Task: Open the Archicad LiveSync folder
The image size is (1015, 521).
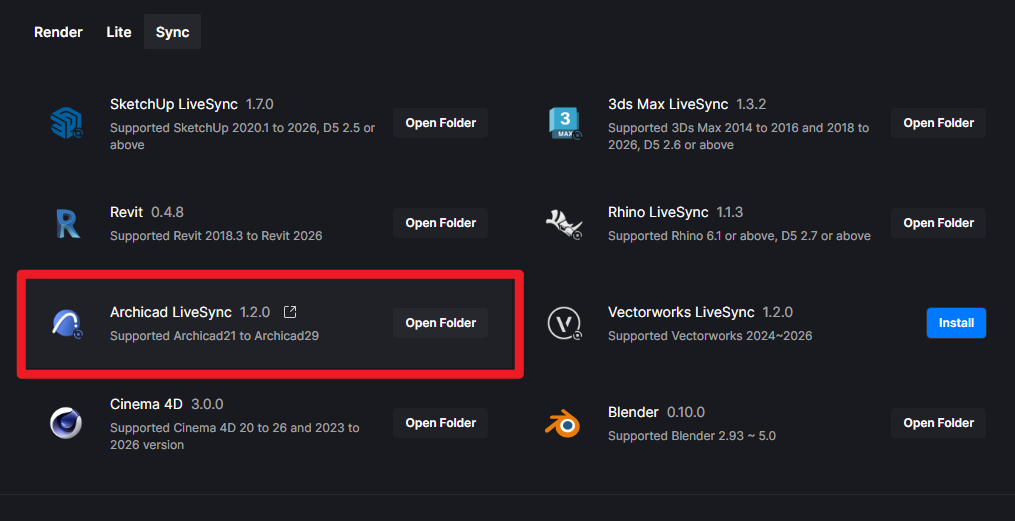Action: click(x=440, y=323)
